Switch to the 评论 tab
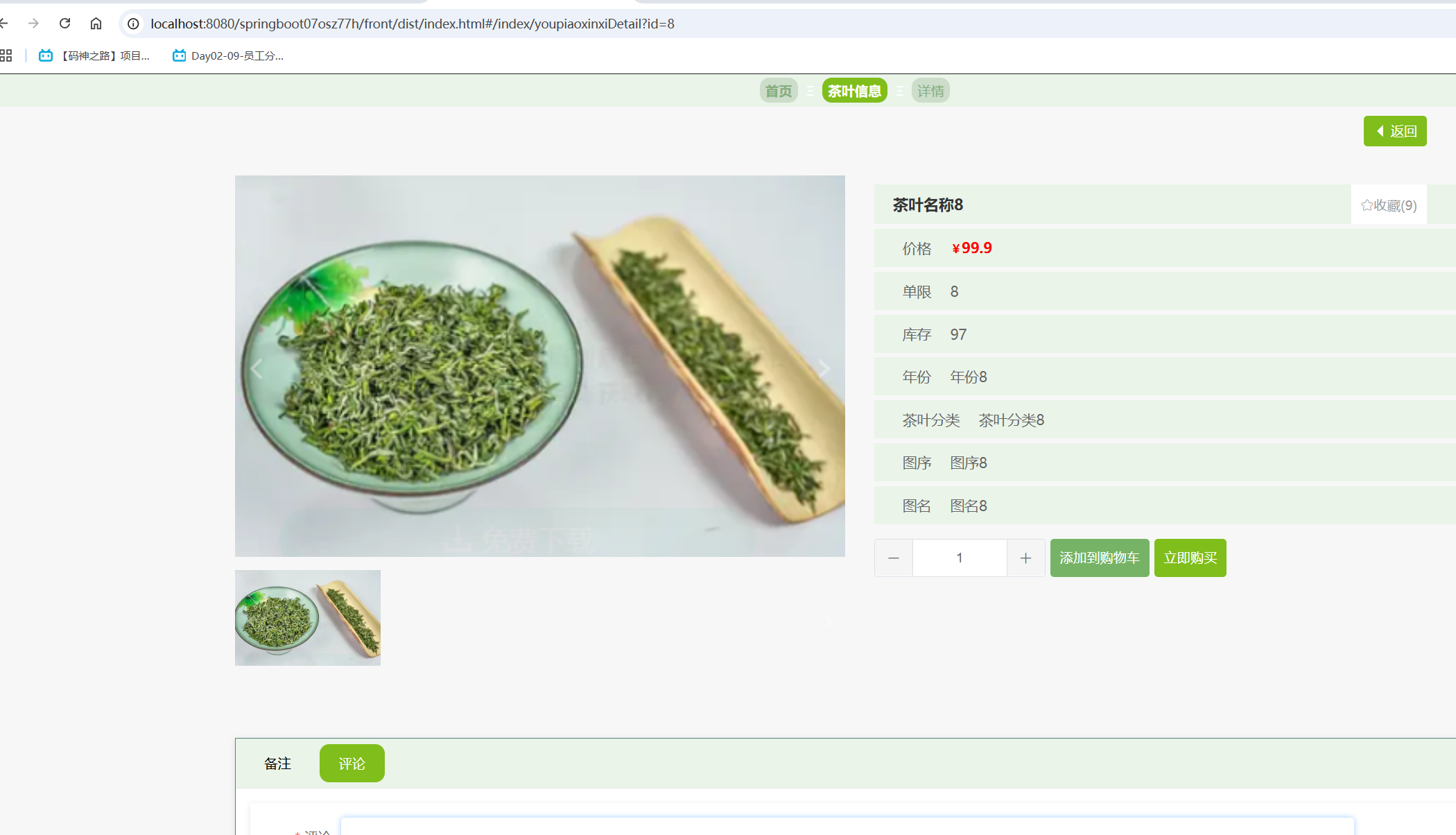 [x=352, y=764]
